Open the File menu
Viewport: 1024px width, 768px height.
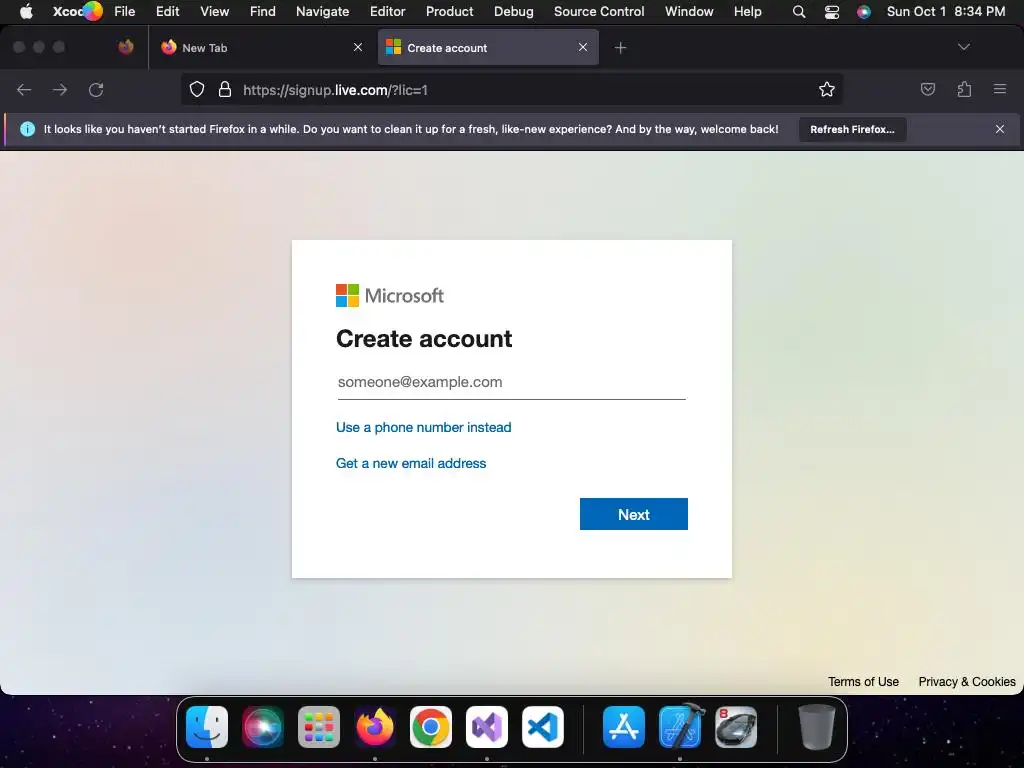pyautogui.click(x=125, y=11)
